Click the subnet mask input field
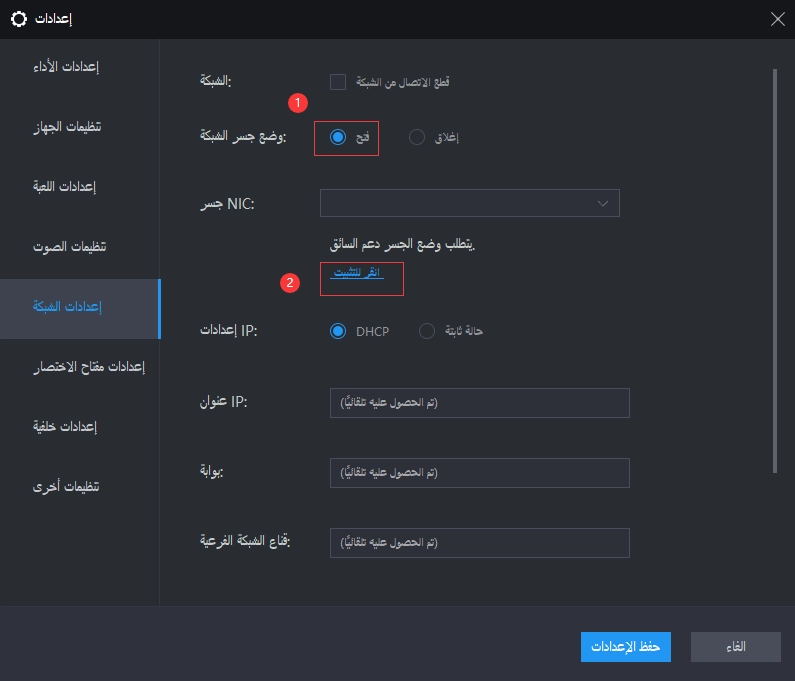This screenshot has height=681, width=795. tap(480, 543)
